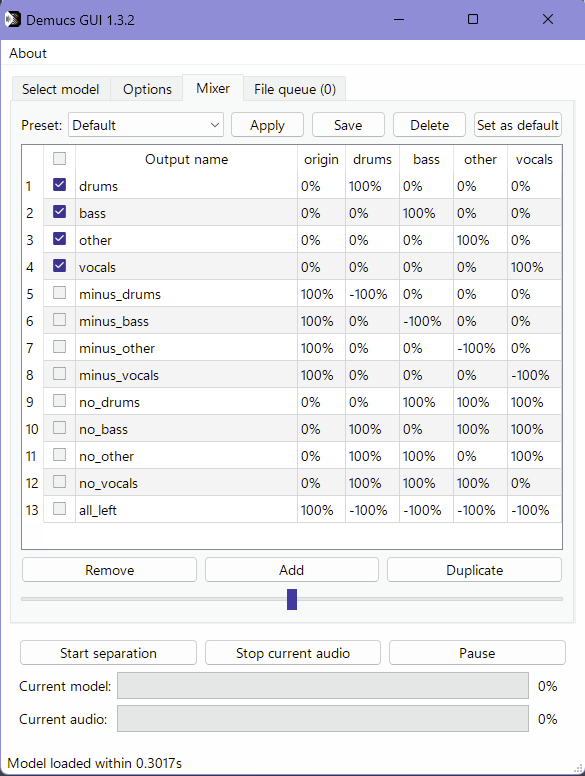The image size is (585, 776).
Task: Click the vocals column header
Action: [x=534, y=159]
